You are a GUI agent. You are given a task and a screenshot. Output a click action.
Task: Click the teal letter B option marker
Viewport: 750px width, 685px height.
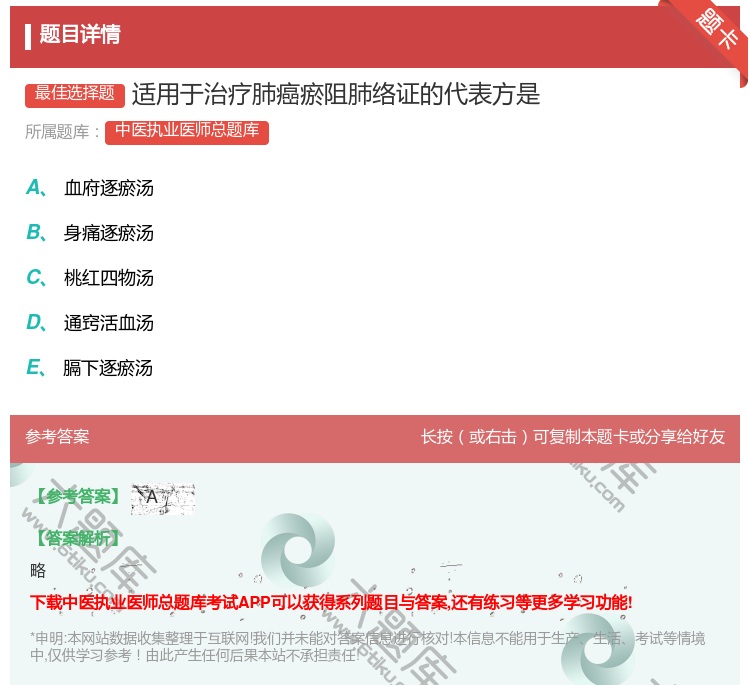tap(34, 233)
